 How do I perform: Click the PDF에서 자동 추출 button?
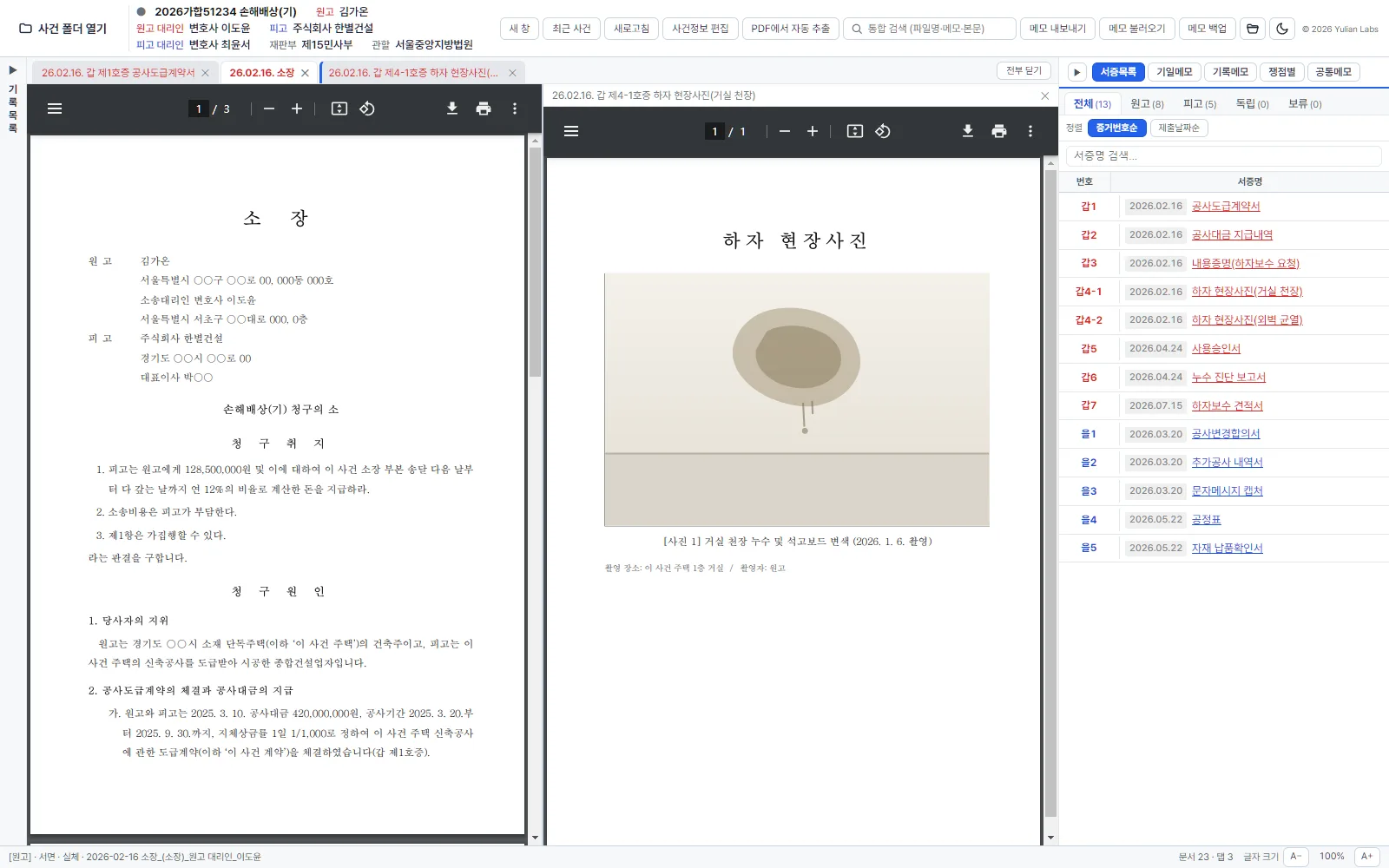791,29
